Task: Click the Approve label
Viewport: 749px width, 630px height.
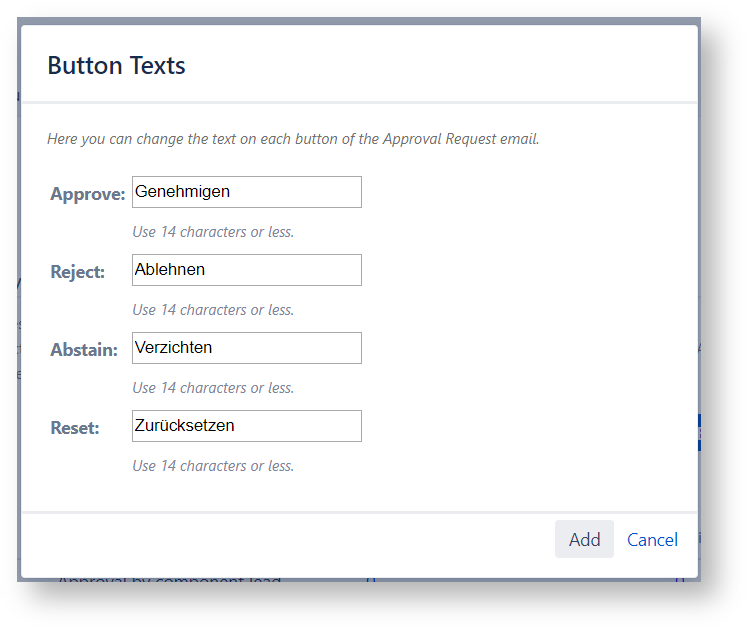Action: pos(88,194)
